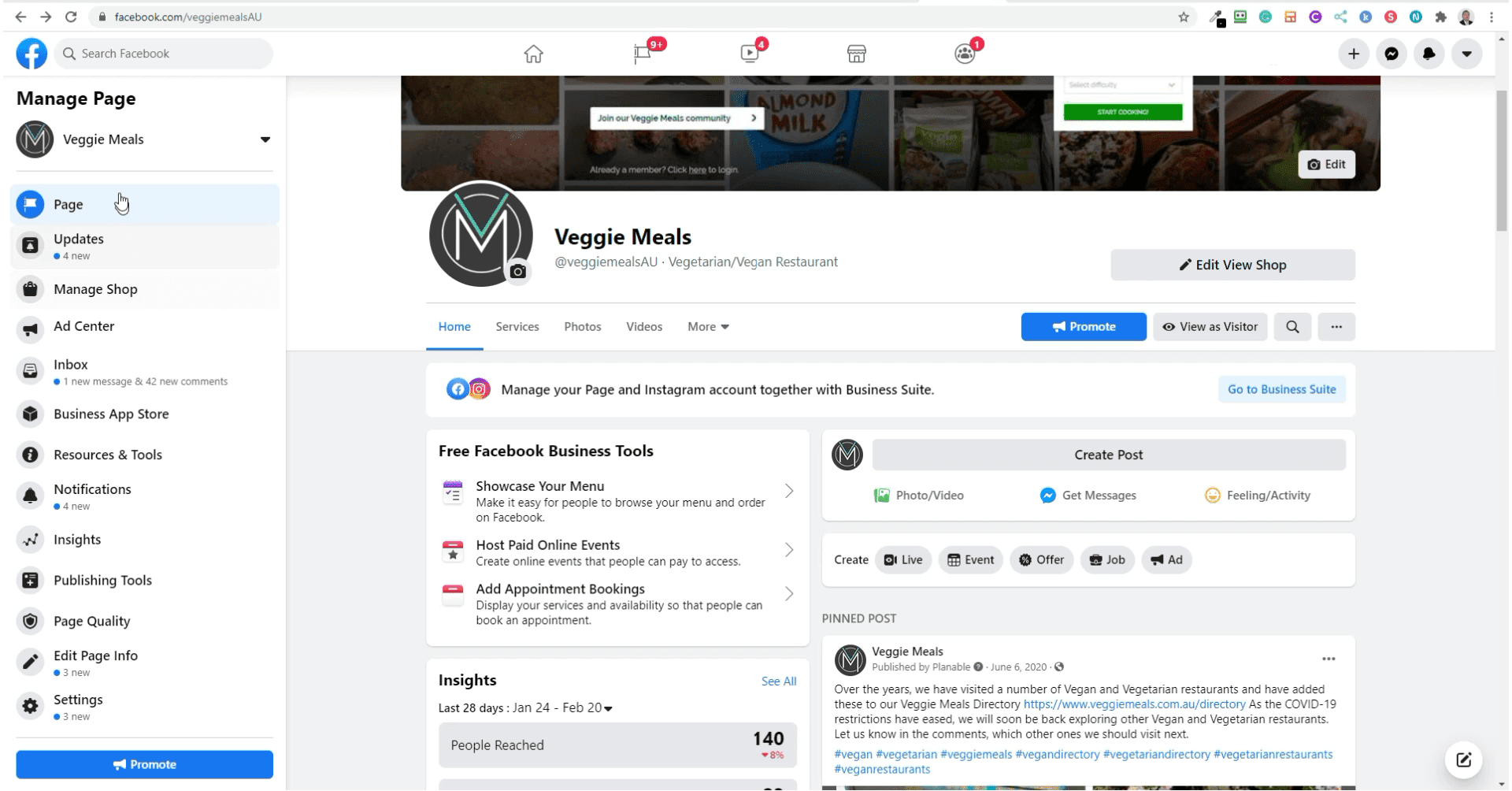
Task: Click the camera icon on profile picture
Action: (x=517, y=272)
